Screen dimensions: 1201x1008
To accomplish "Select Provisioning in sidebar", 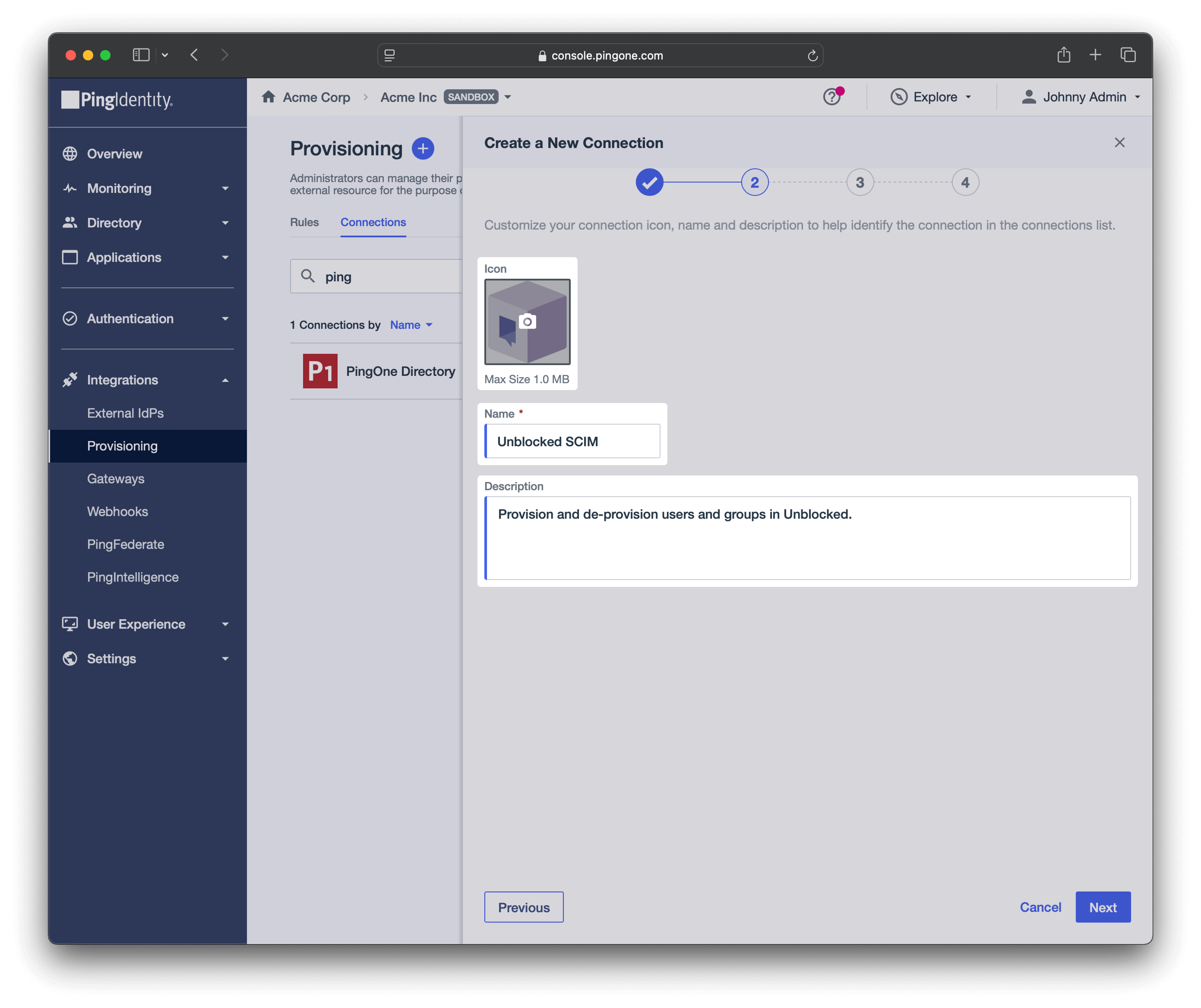I will [148, 446].
